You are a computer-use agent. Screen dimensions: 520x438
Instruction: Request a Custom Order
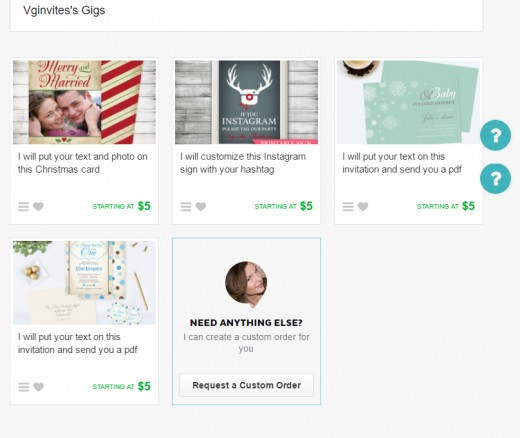(x=246, y=385)
